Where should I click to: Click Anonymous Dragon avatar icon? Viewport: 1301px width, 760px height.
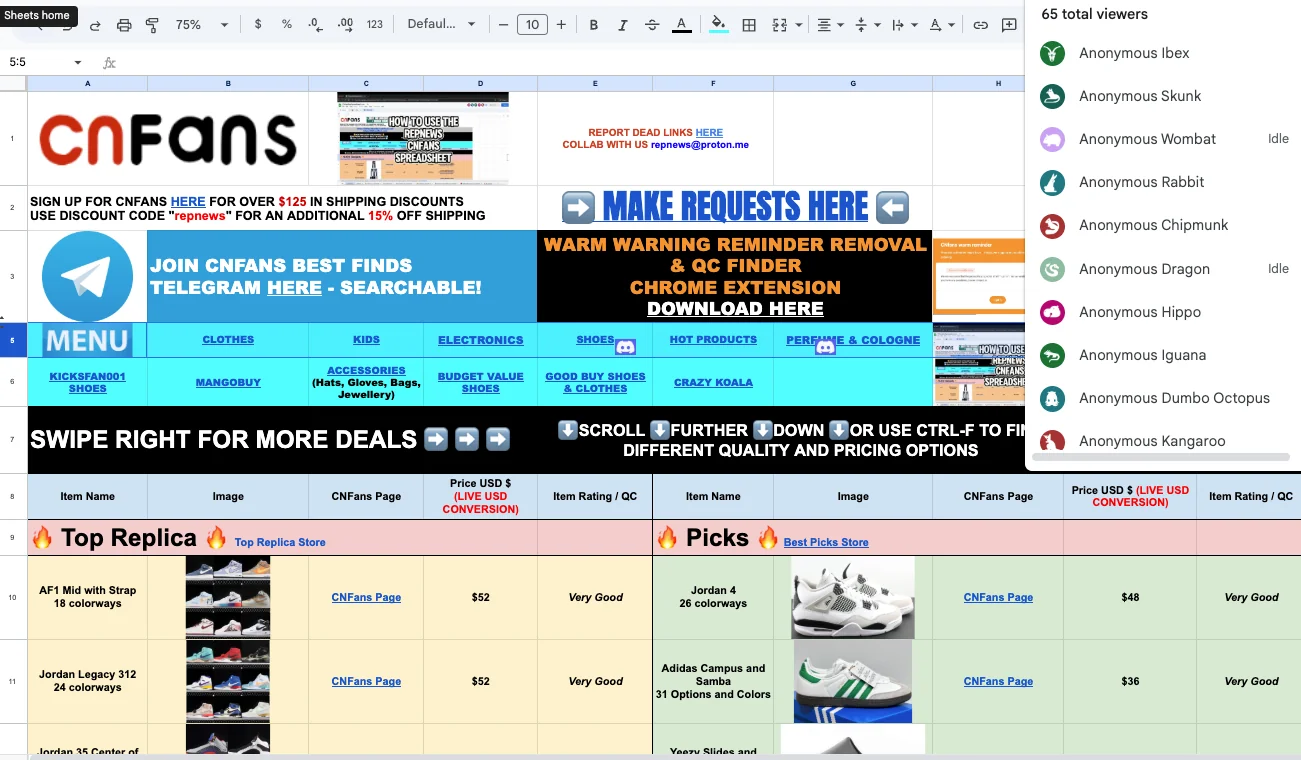(1052, 269)
